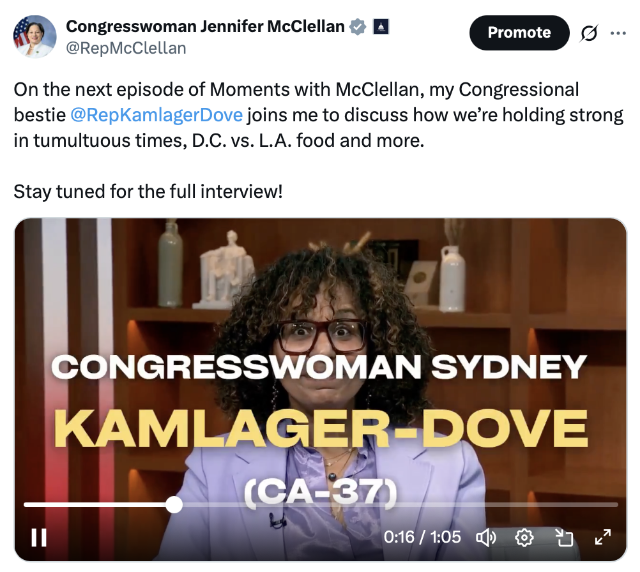Image resolution: width=640 pixels, height=572 pixels.
Task: Pause the playing video
Action: click(39, 537)
